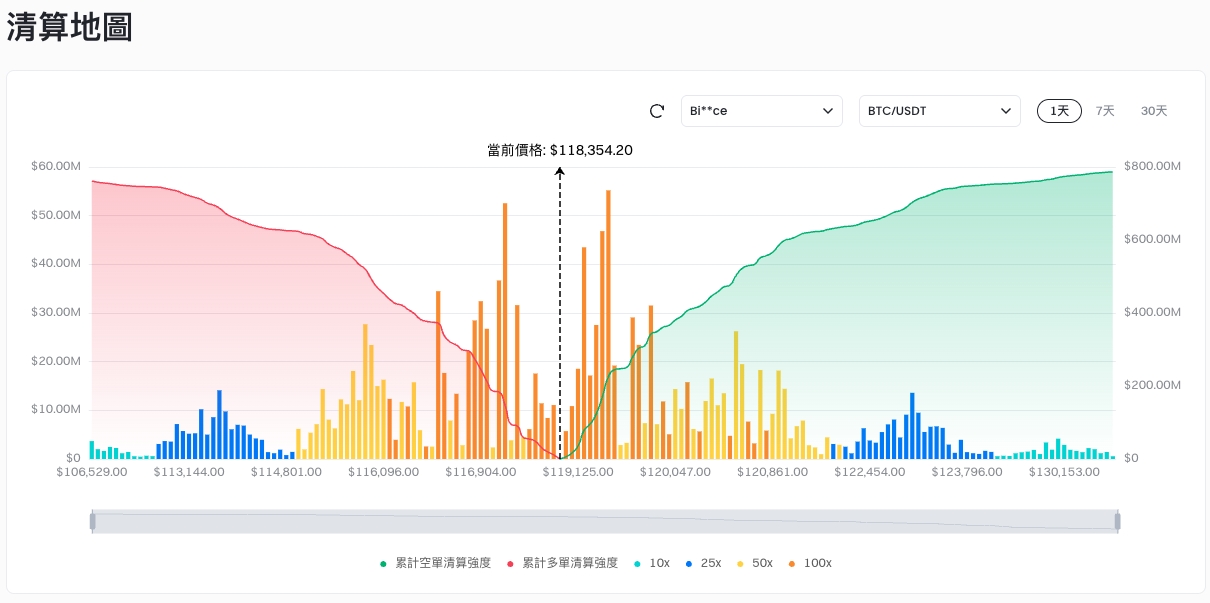The image size is (1210, 603).
Task: Open the Bi**ce exchange dropdown
Action: coord(761,111)
